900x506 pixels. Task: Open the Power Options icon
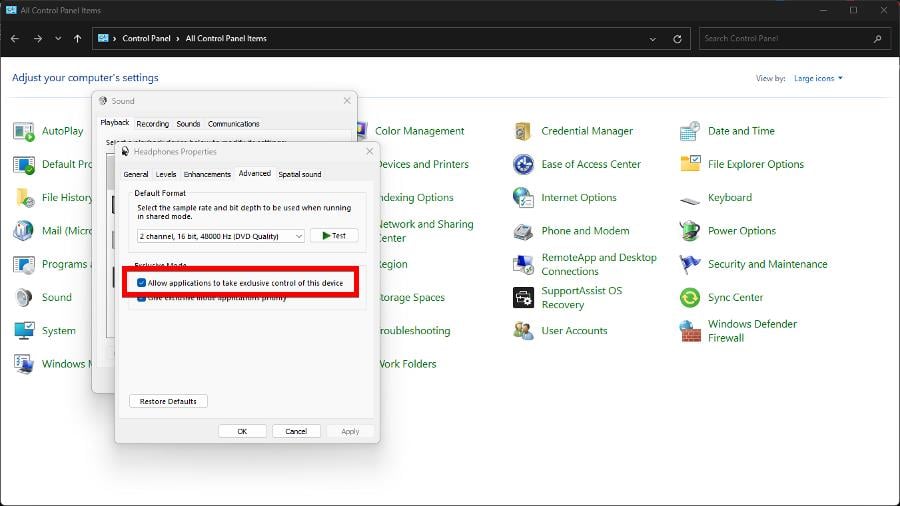[x=689, y=231]
